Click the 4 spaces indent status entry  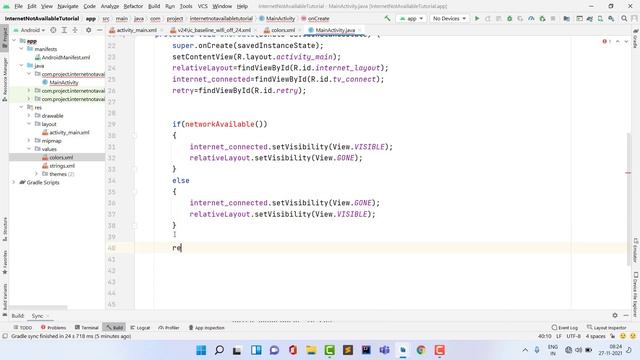tap(596, 336)
